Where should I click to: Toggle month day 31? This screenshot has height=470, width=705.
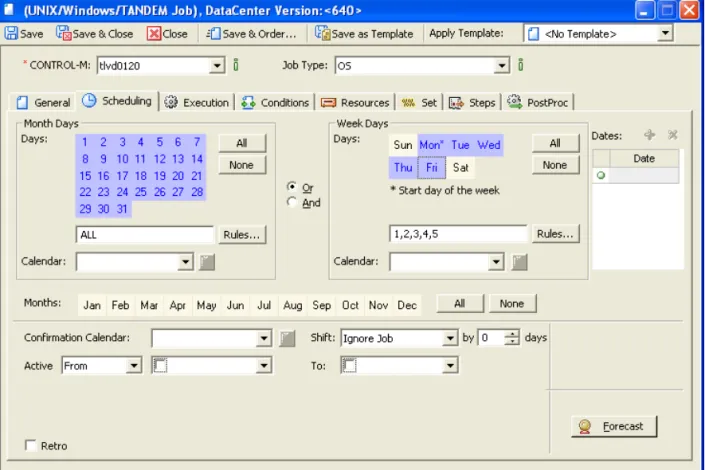(x=122, y=209)
